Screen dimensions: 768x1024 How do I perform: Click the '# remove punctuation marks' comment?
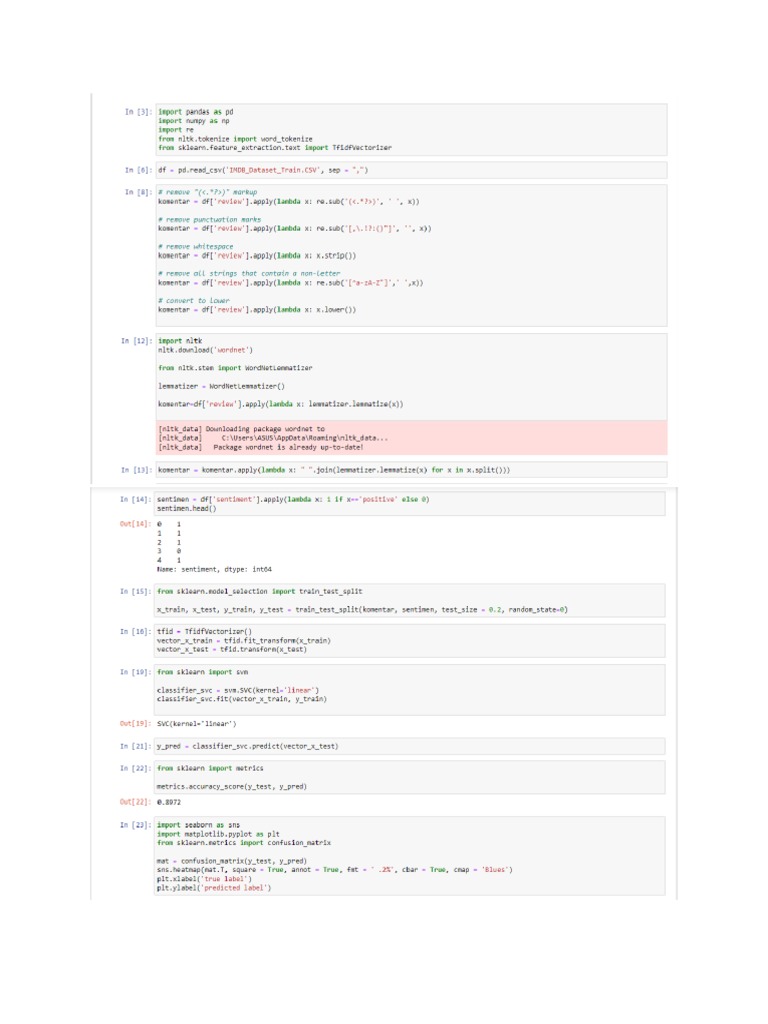click(x=210, y=219)
